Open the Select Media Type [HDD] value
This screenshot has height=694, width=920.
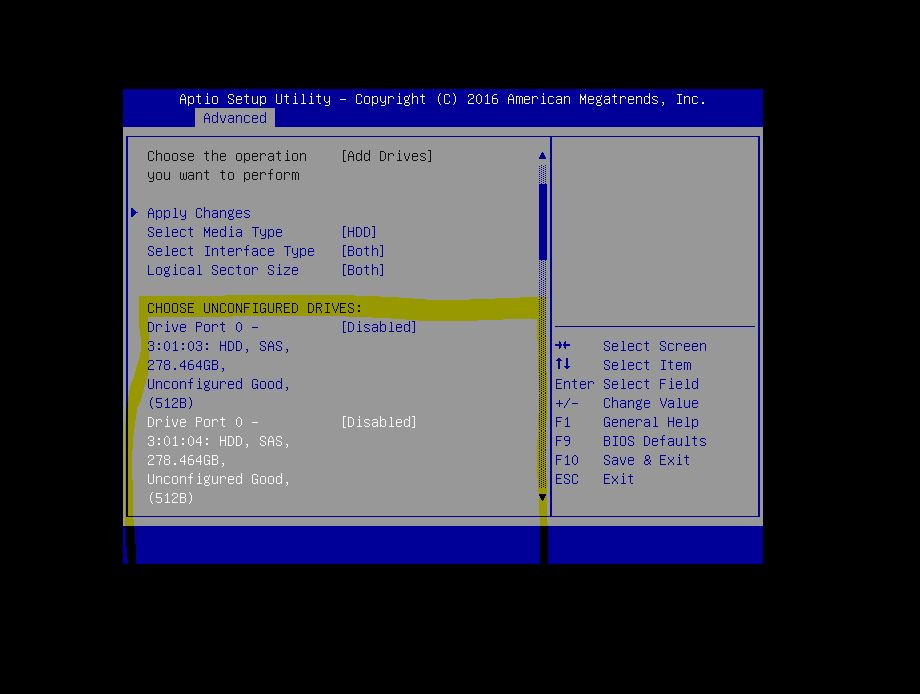pyautogui.click(x=359, y=232)
